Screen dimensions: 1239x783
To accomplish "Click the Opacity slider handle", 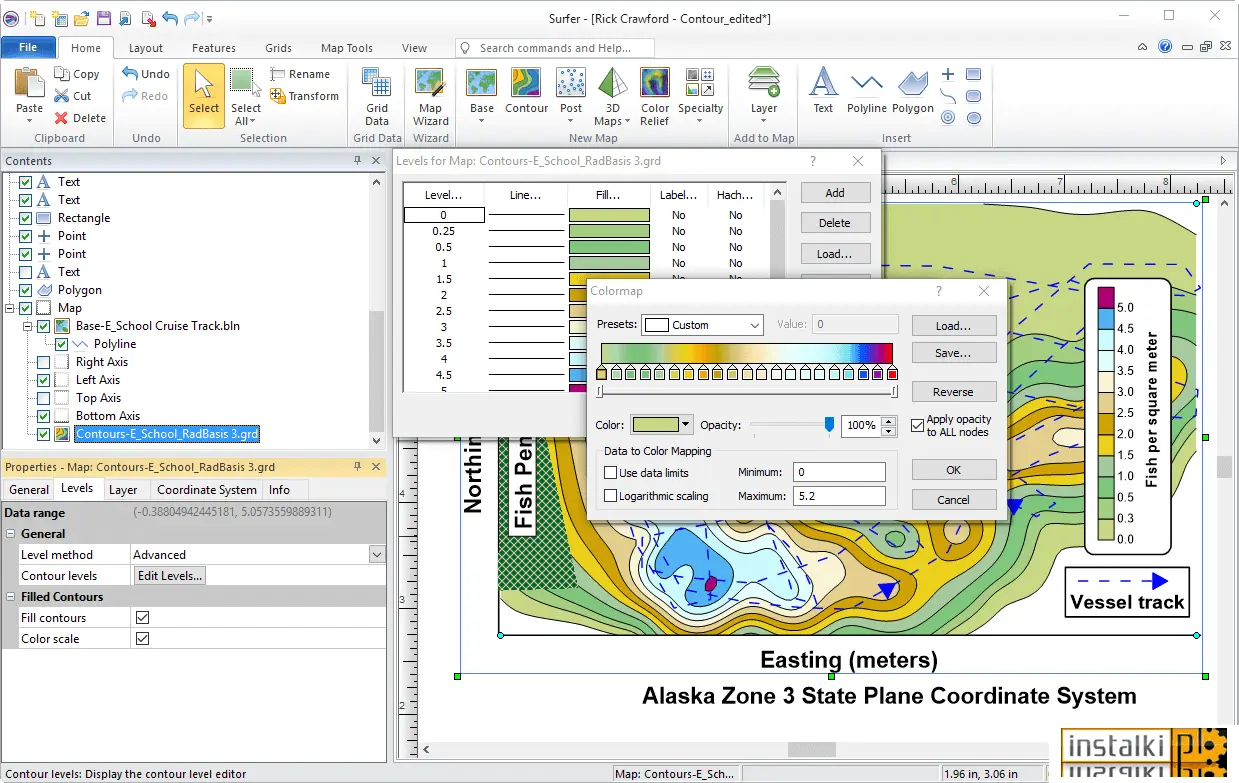I will click(x=829, y=425).
